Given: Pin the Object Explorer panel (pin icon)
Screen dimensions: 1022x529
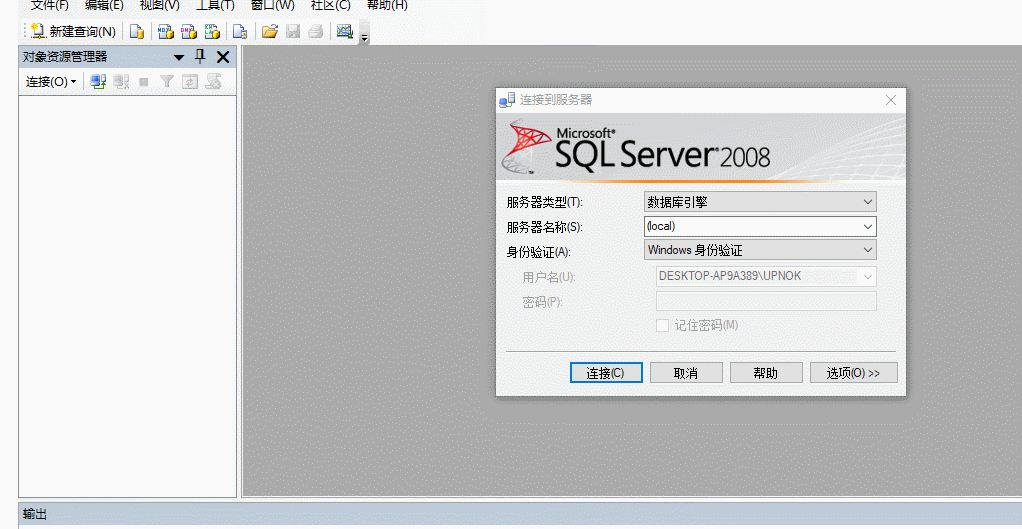Looking at the screenshot, I should coord(201,57).
